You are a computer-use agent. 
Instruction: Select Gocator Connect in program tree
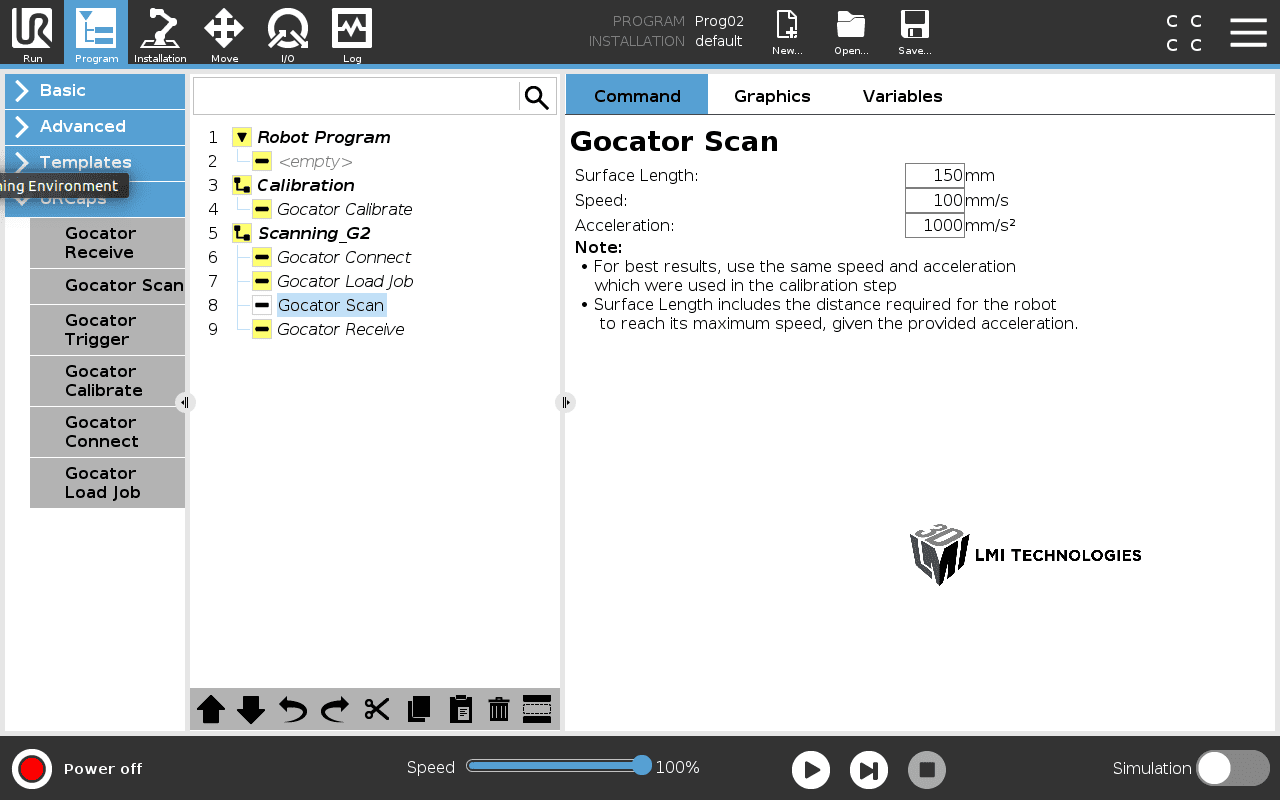pos(343,257)
